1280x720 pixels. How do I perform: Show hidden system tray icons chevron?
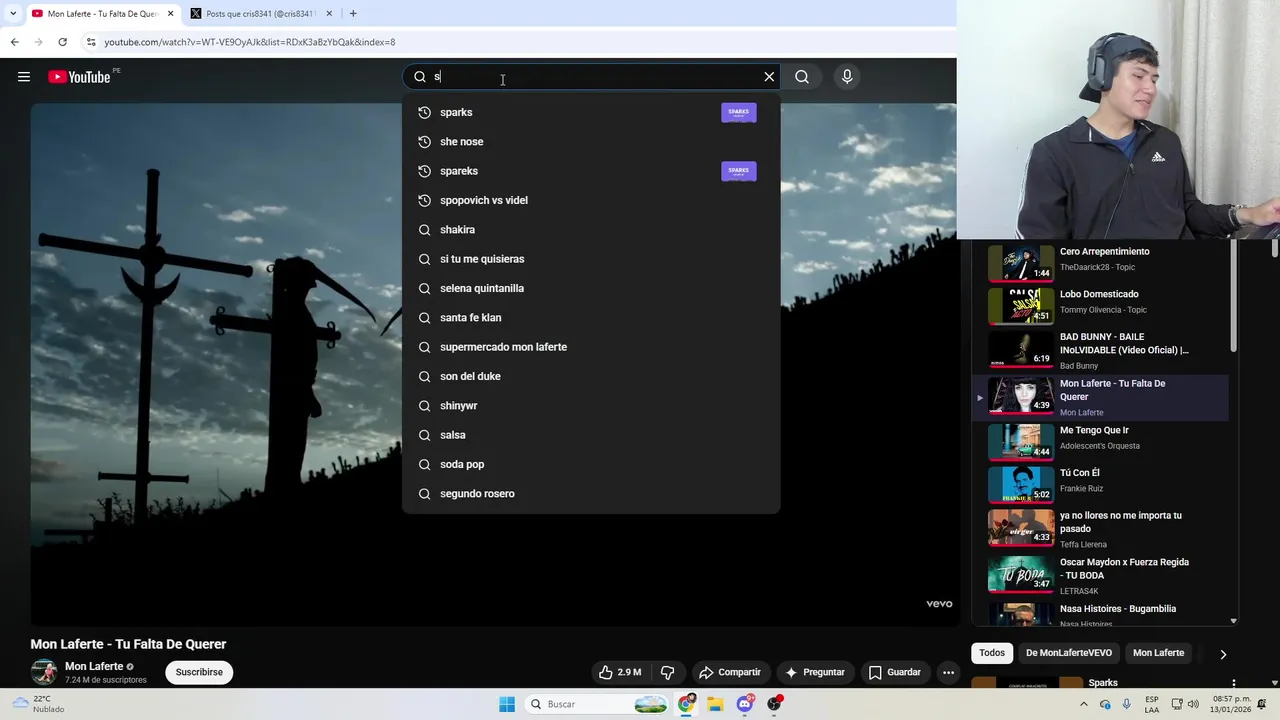click(1083, 704)
